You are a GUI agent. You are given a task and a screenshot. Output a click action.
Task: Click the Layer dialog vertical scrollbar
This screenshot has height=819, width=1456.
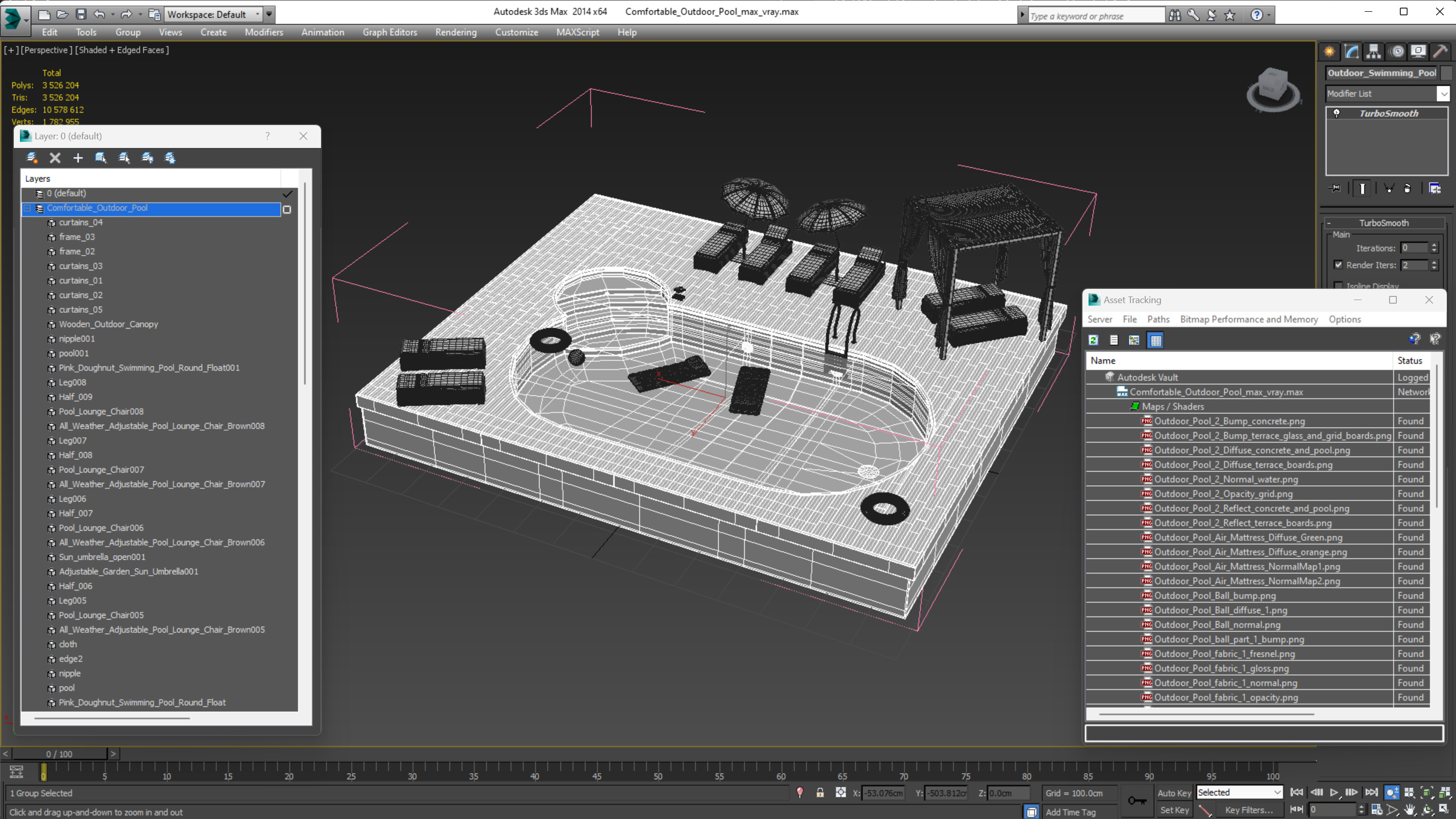coord(305,283)
